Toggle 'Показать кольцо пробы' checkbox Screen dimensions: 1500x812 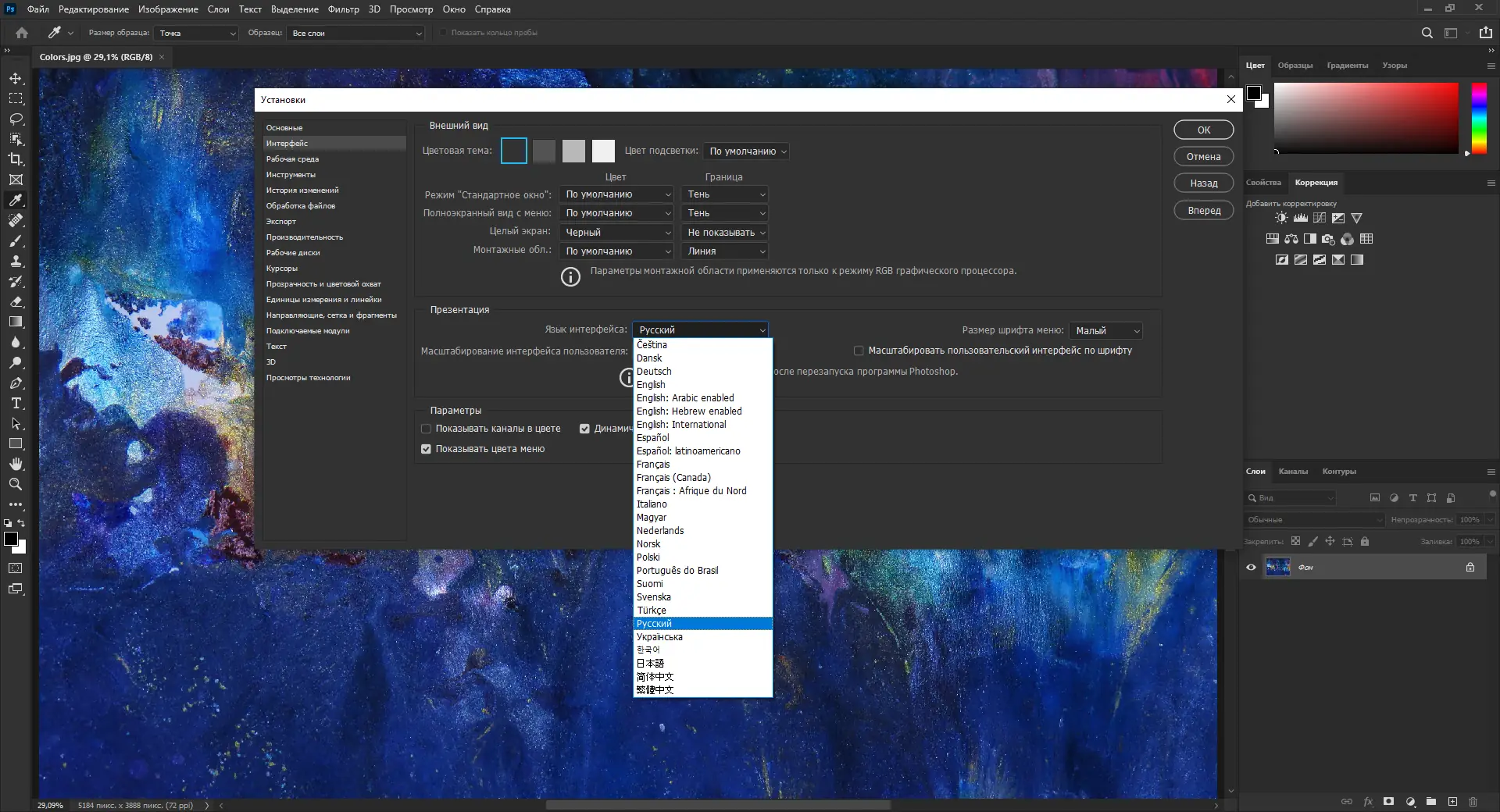(x=443, y=33)
